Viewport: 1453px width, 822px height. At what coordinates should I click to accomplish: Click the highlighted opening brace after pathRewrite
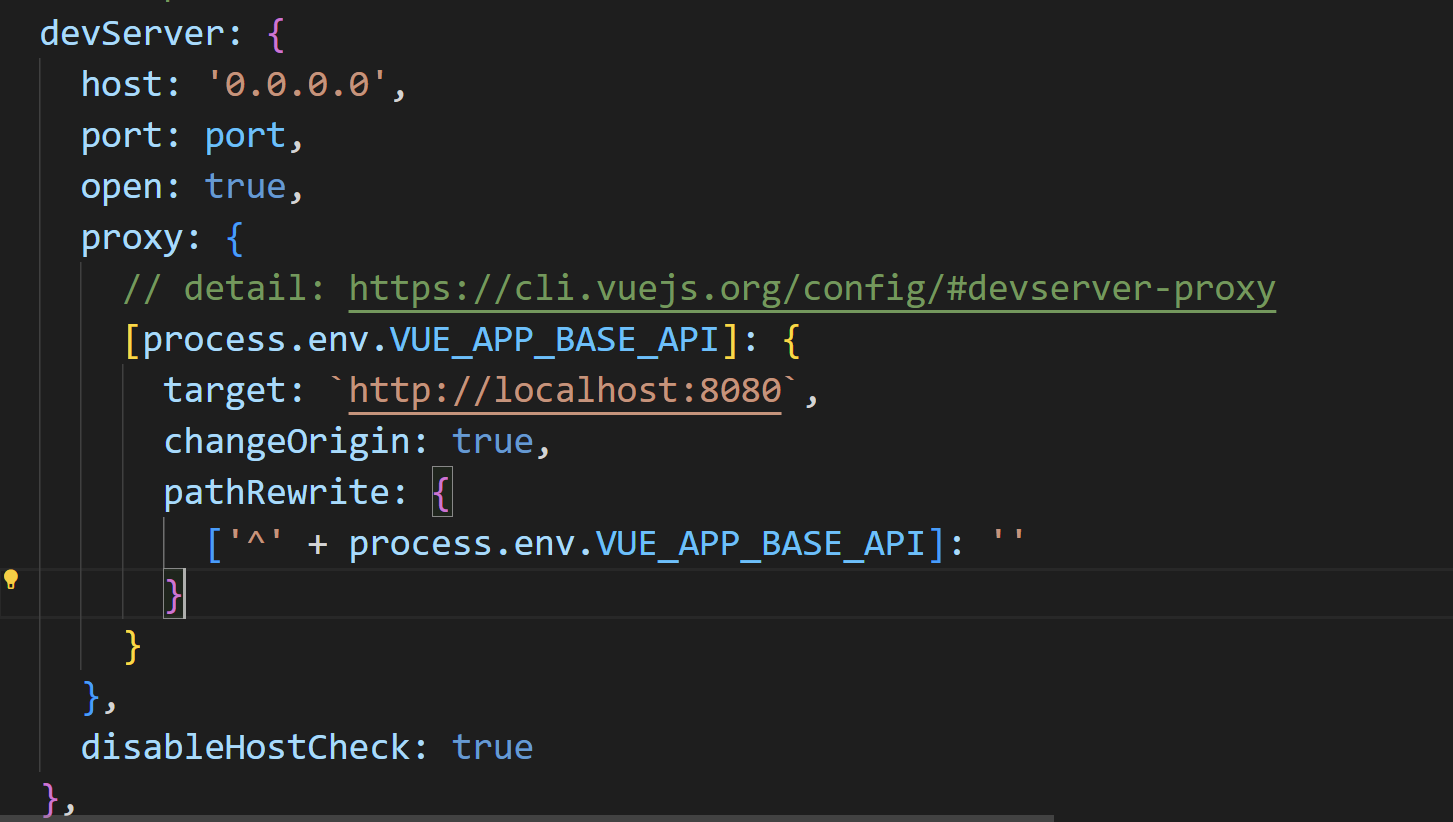pyautogui.click(x=442, y=493)
